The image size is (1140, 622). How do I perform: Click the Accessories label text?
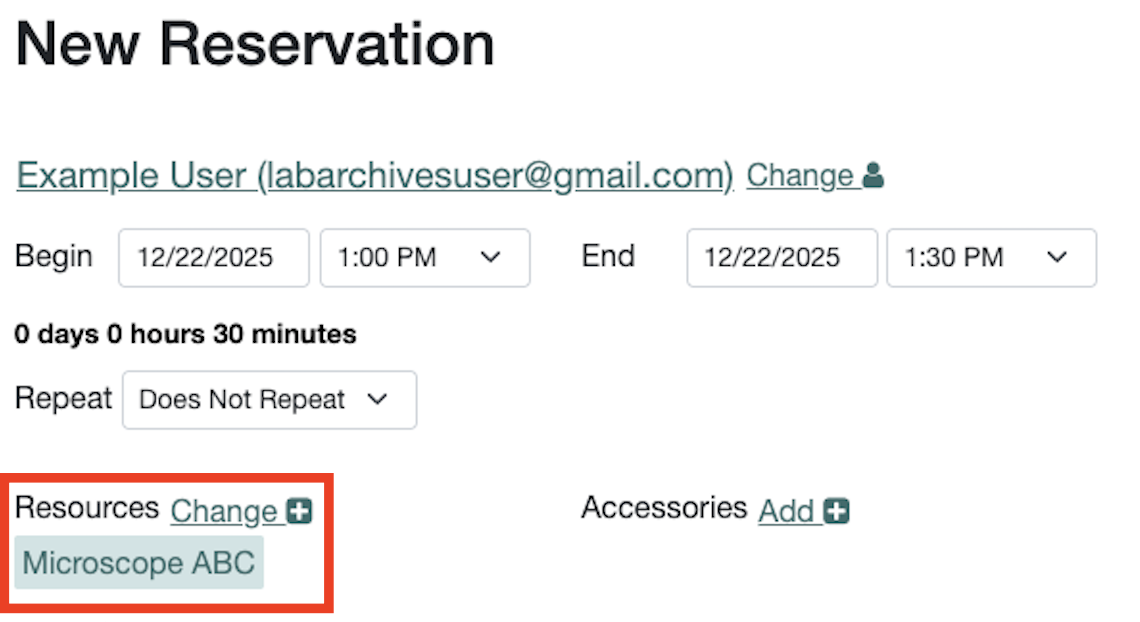tap(664, 508)
